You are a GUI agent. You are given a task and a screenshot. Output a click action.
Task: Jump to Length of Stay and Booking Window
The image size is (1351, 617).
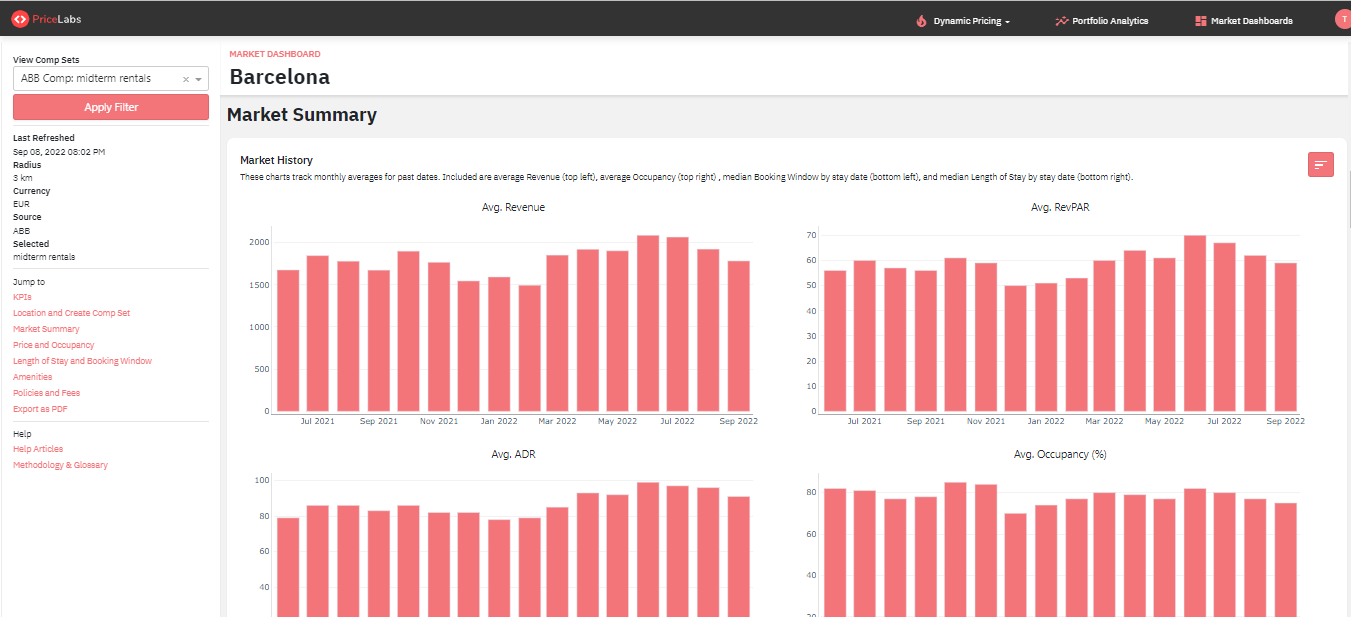(x=82, y=361)
